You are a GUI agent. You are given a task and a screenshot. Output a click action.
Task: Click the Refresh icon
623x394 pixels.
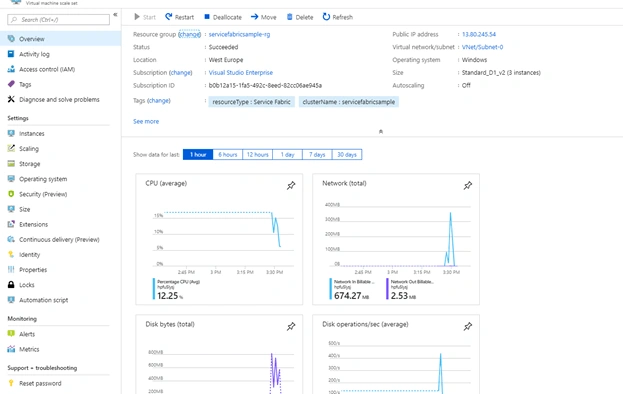point(326,17)
